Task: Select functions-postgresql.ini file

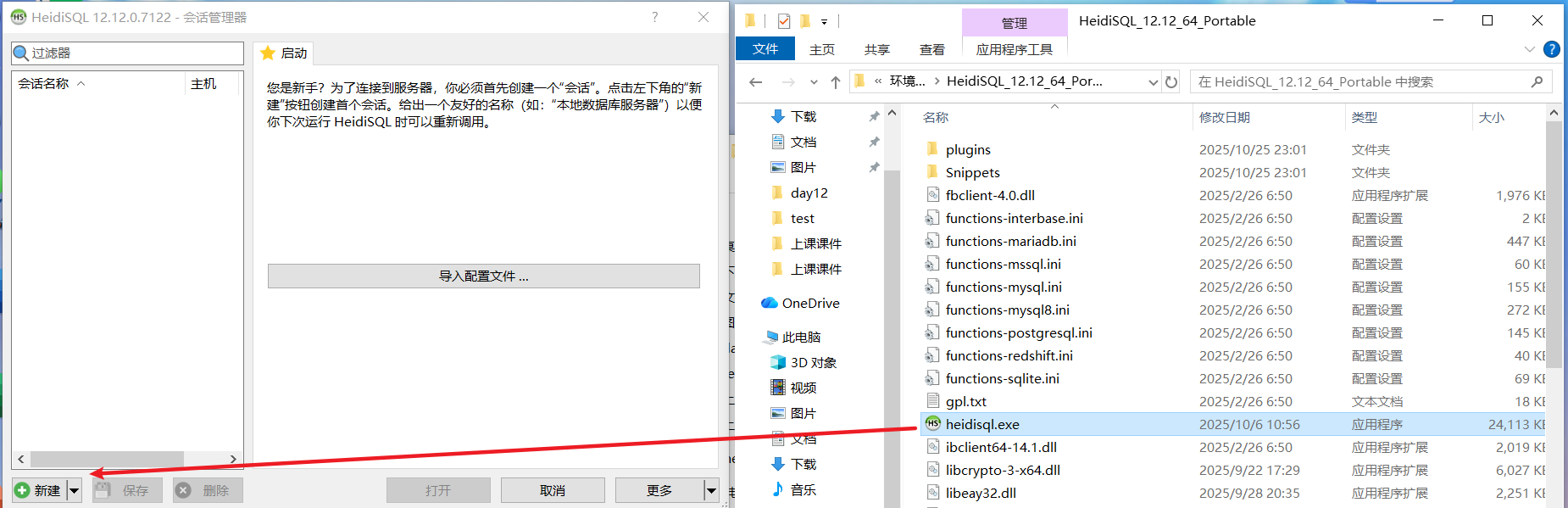Action: 1019,332
